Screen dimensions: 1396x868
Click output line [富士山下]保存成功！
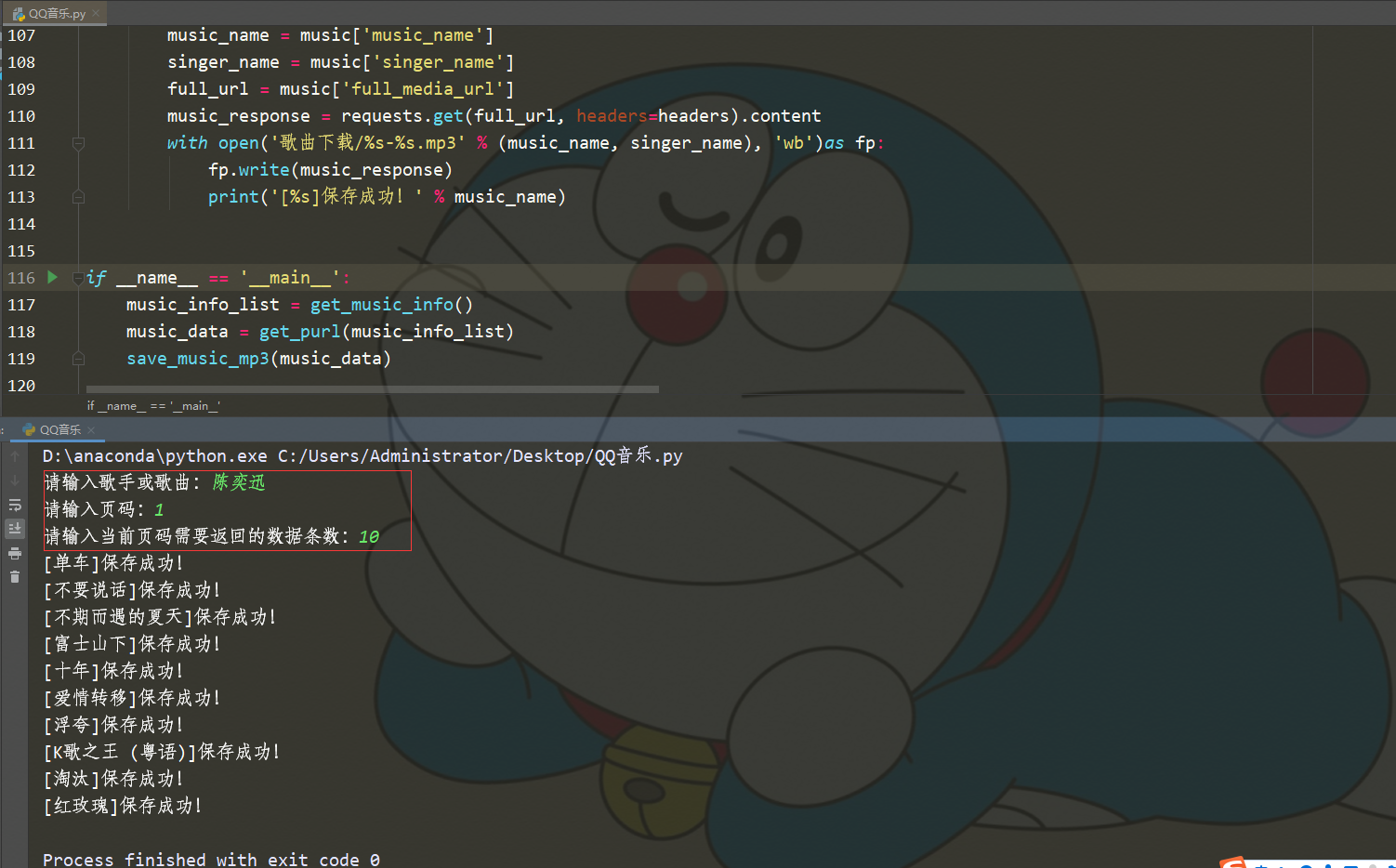[x=132, y=644]
